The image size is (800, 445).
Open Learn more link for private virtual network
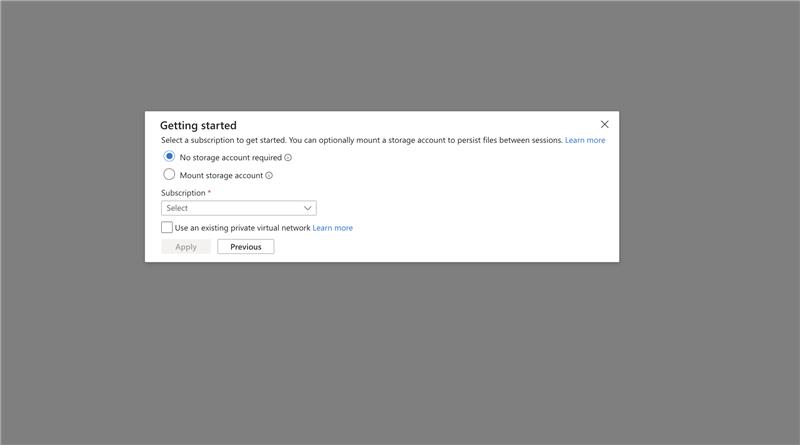[332, 228]
